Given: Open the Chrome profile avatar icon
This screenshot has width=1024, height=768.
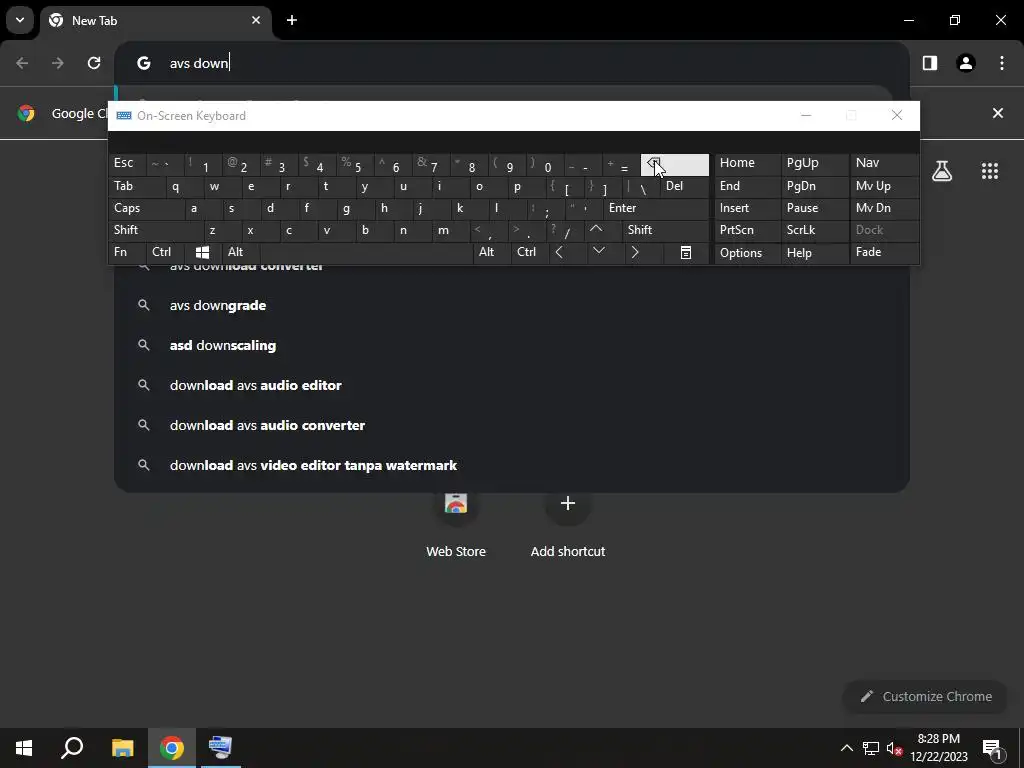Looking at the screenshot, I should point(966,63).
